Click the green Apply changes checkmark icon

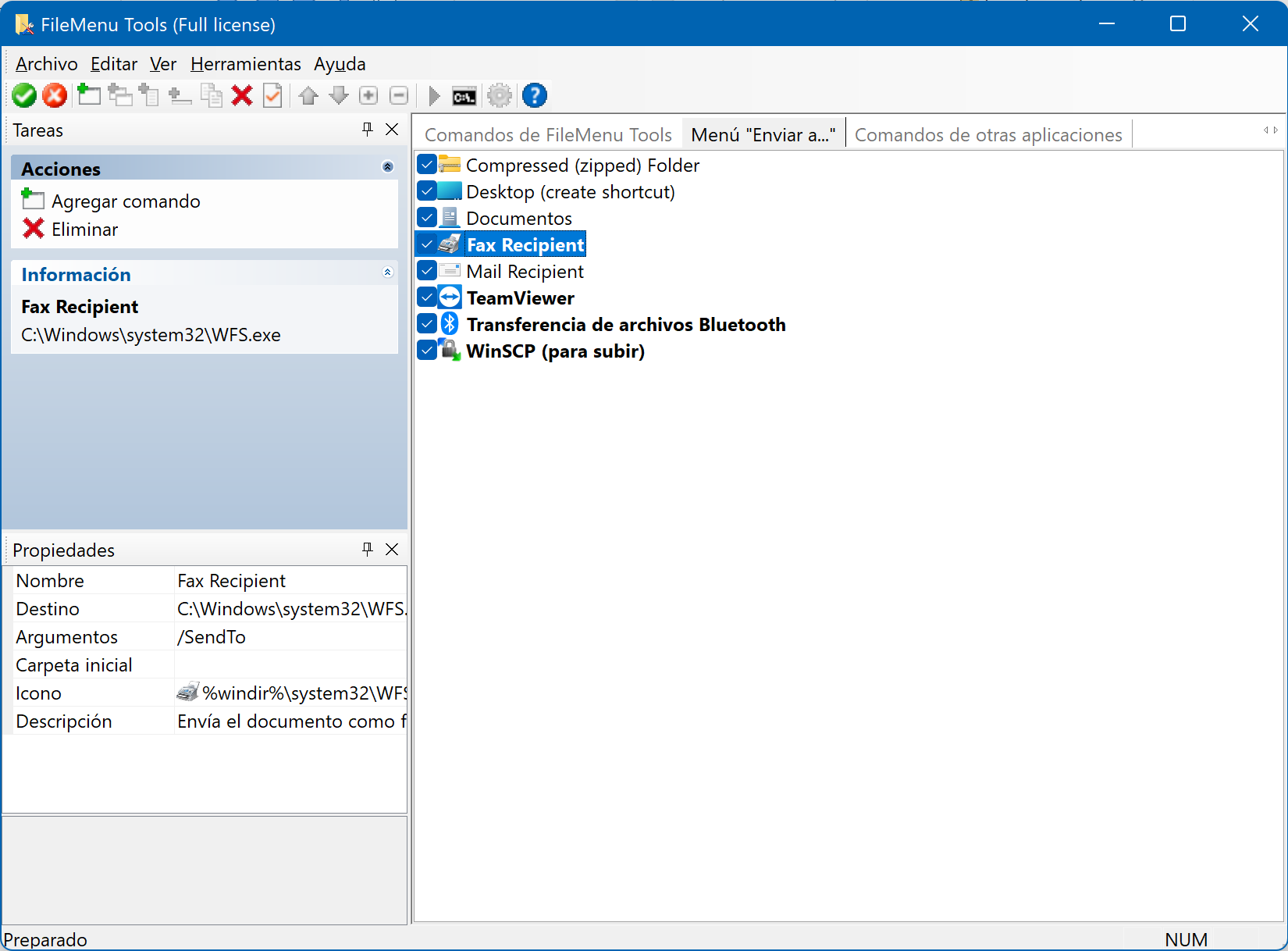click(x=24, y=96)
